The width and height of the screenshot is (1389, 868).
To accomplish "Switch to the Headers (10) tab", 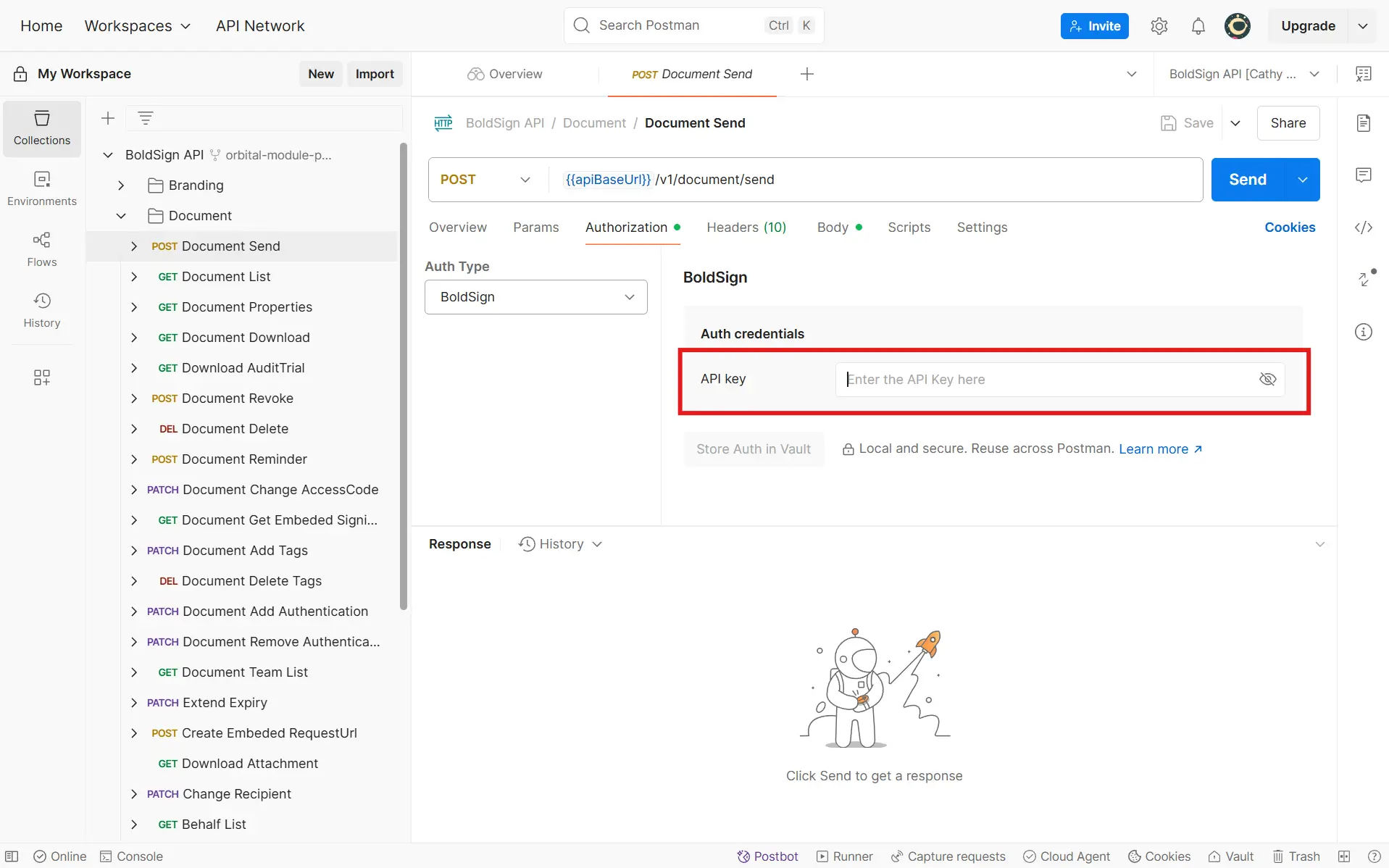I will click(746, 228).
